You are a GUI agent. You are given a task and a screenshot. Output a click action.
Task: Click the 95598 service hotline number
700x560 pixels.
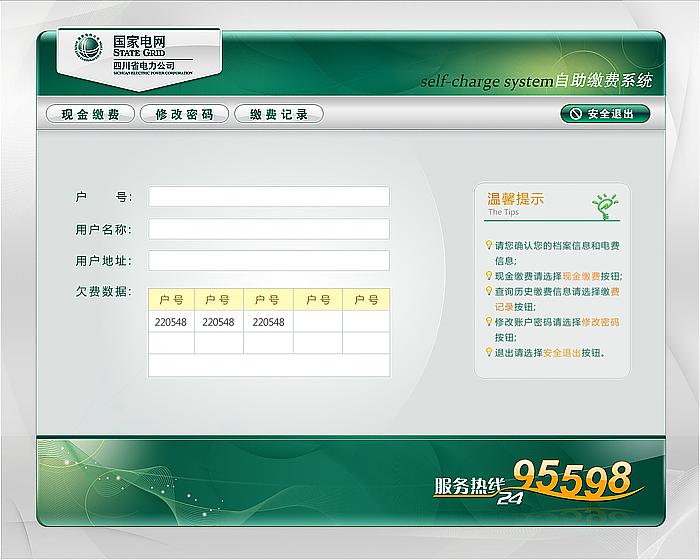coord(572,478)
